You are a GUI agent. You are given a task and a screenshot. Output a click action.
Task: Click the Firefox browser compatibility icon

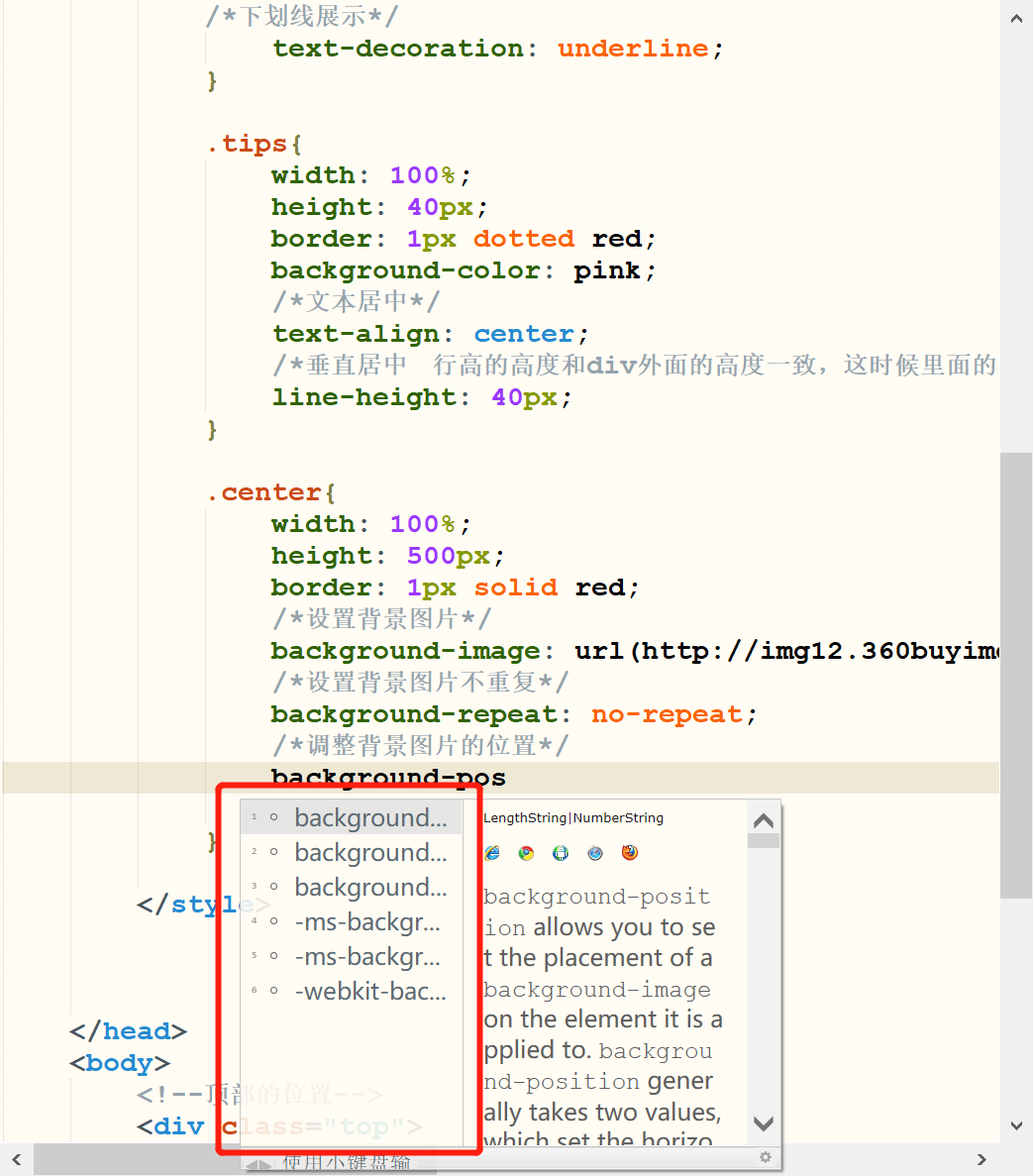630,853
